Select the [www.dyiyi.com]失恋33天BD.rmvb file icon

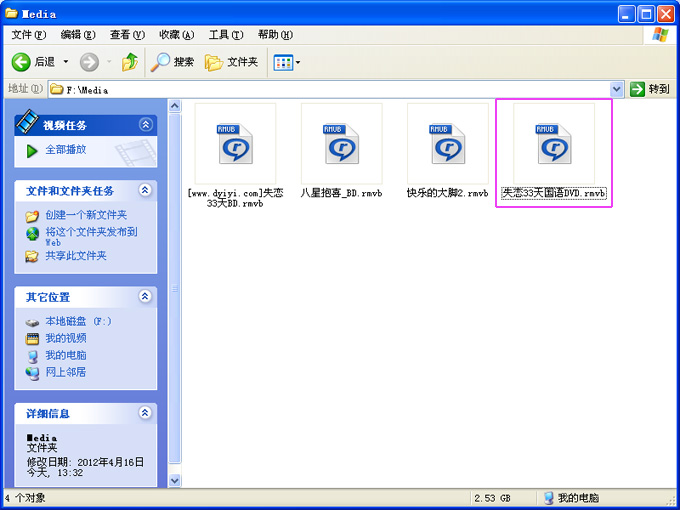pos(235,144)
